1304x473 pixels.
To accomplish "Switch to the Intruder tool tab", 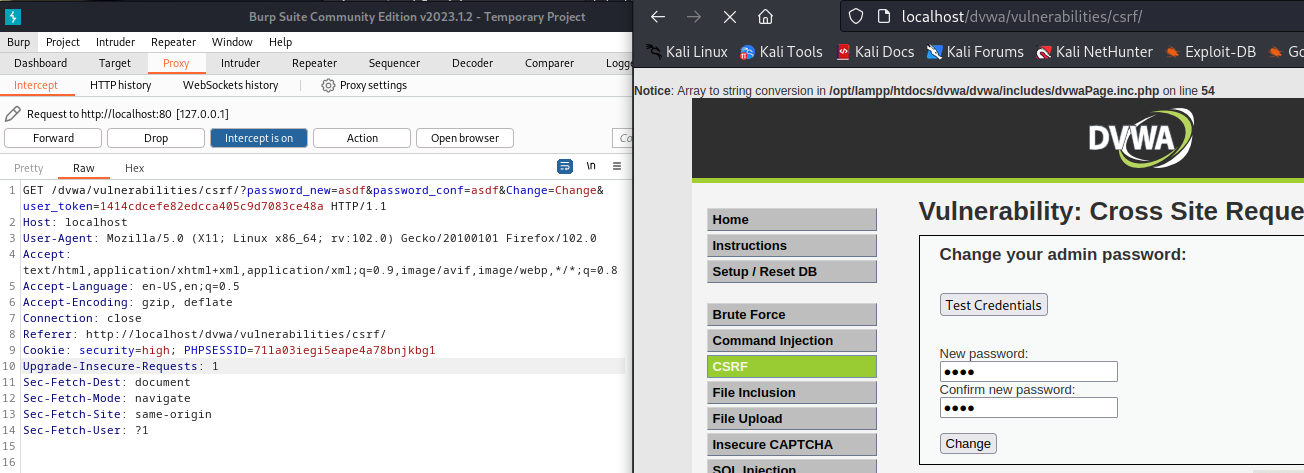I will pos(240,63).
